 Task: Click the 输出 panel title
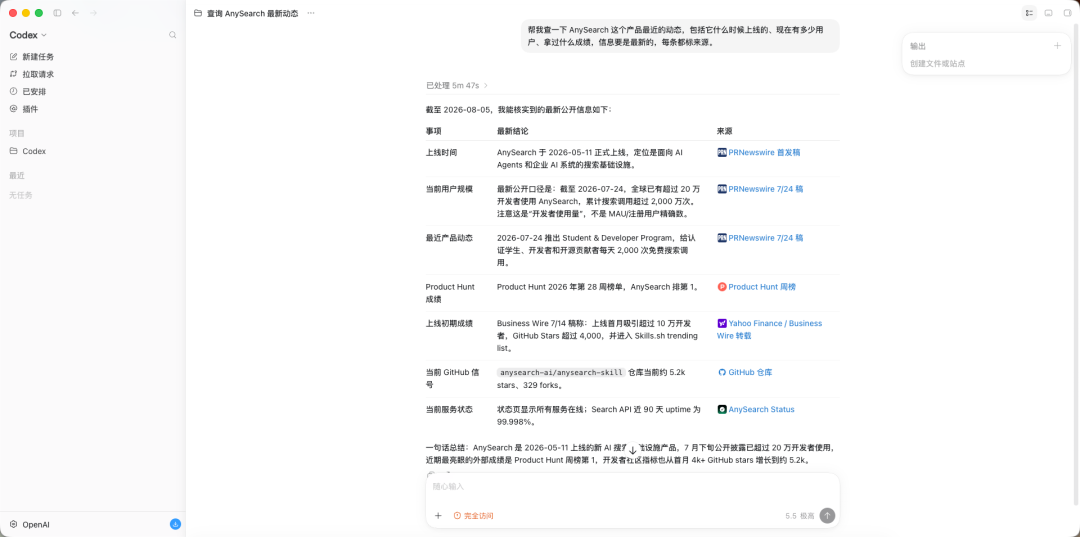click(x=917, y=46)
